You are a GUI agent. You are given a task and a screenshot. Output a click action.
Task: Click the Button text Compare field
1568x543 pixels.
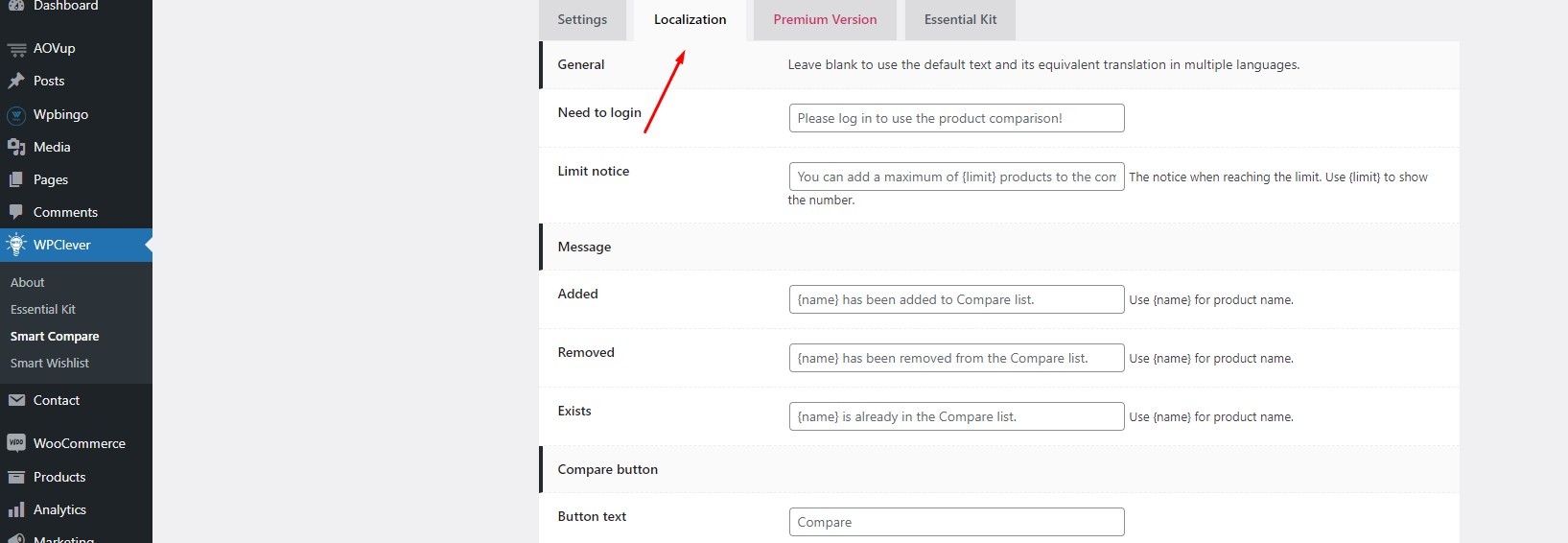956,523
